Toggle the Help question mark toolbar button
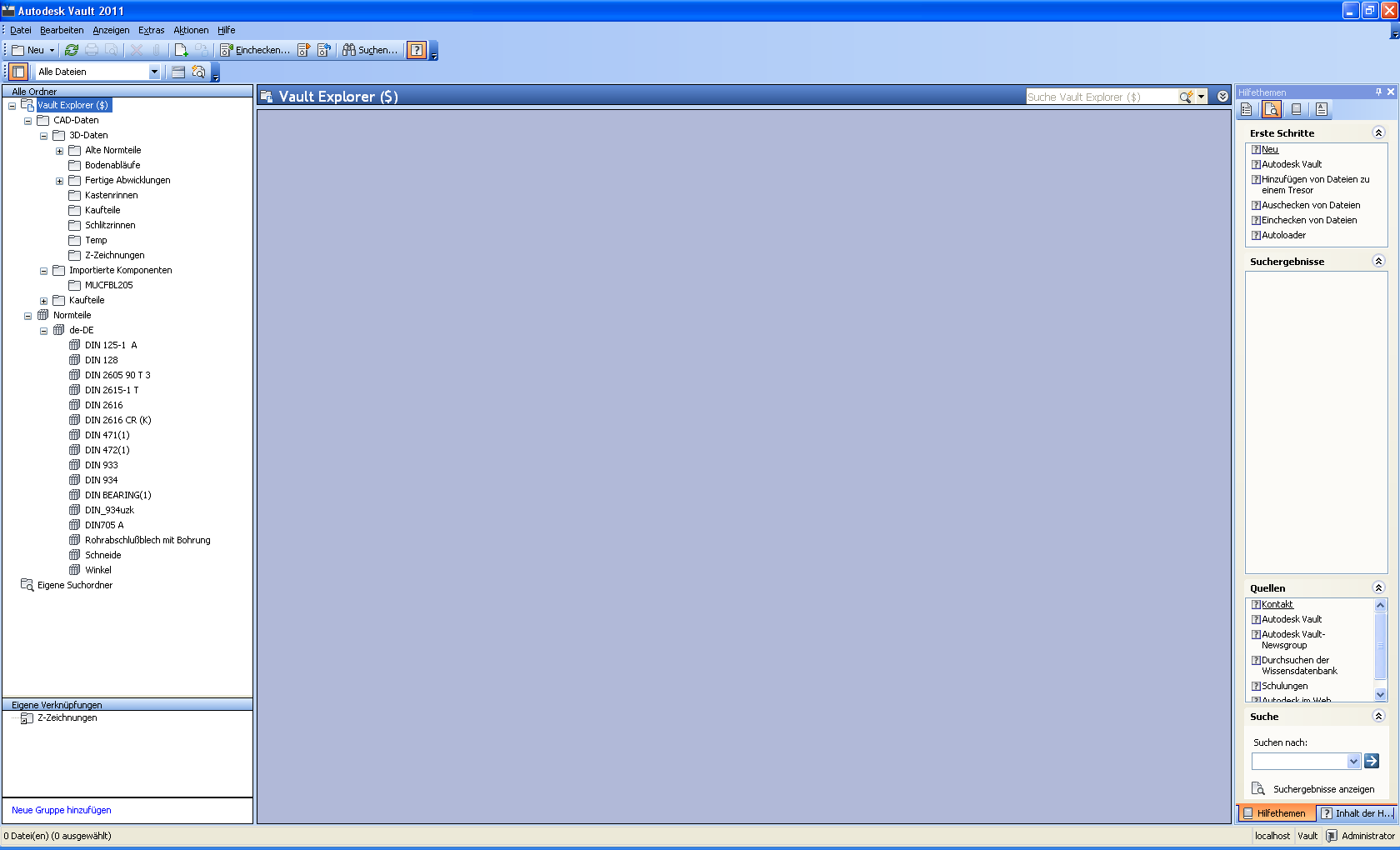The height and width of the screenshot is (850, 1400). point(417,50)
